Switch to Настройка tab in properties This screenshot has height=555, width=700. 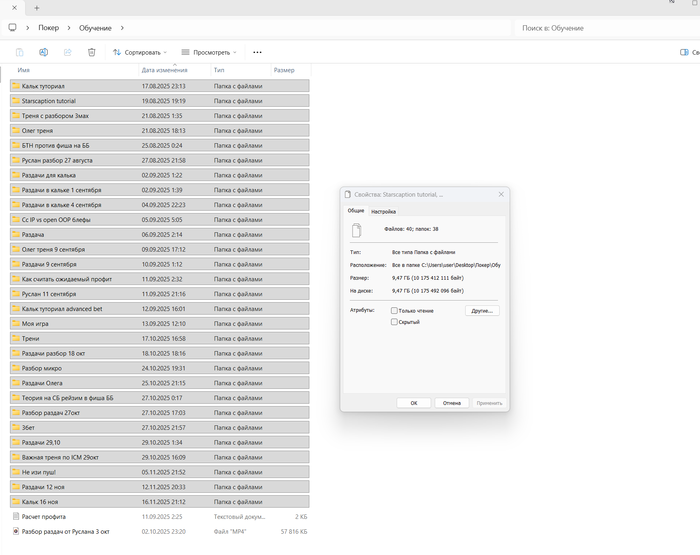383,212
